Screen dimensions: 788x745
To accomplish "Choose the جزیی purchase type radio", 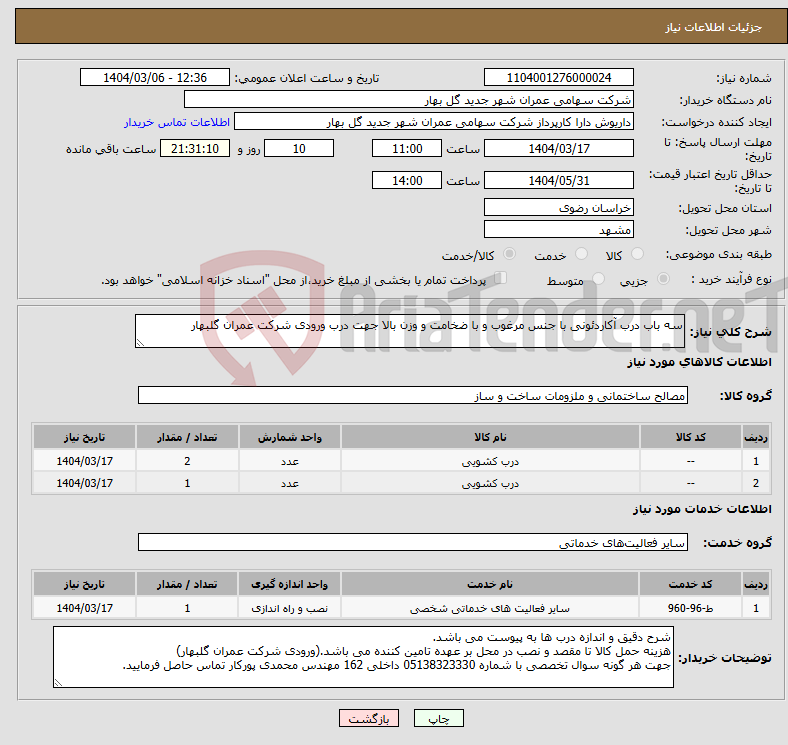I will point(663,278).
